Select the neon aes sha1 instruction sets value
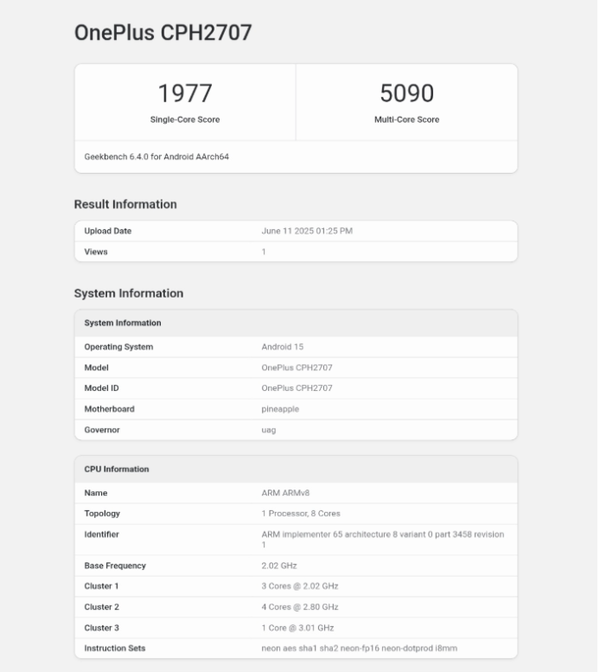Screen dimensions: 600x672 point(359,648)
